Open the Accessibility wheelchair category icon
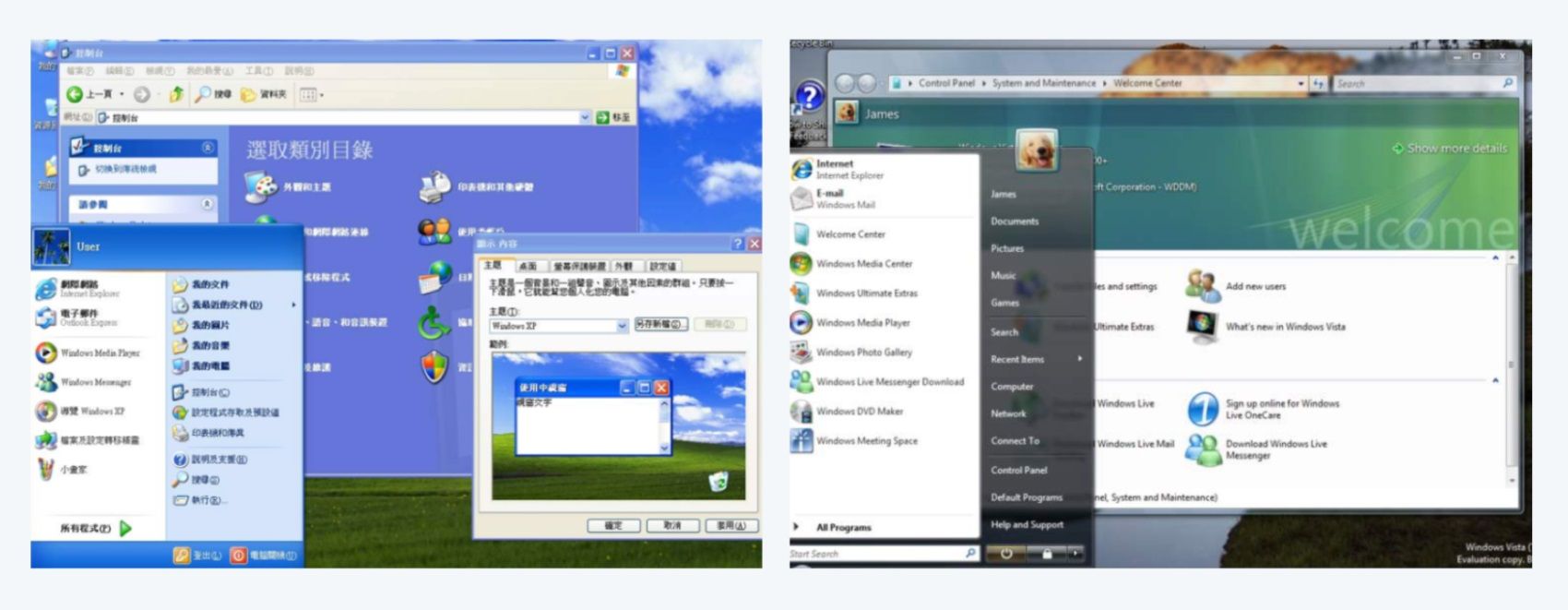The height and width of the screenshot is (610, 1568). click(434, 322)
